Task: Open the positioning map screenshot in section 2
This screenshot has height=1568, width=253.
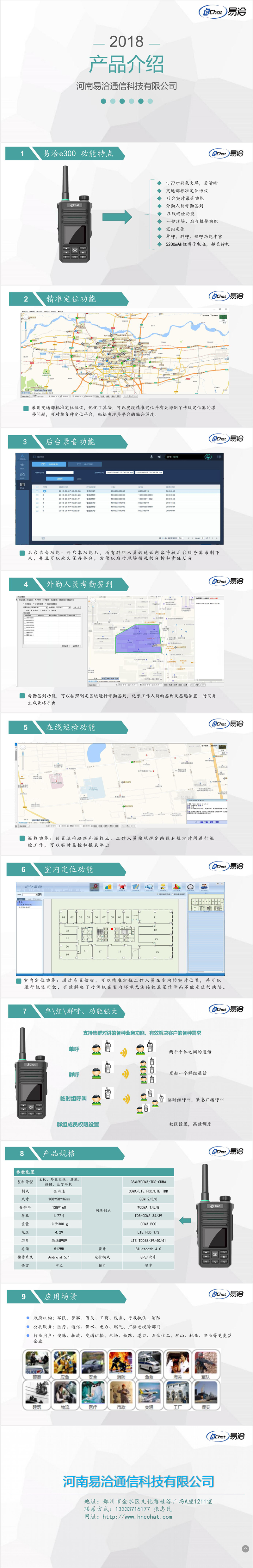Action: 125,354
